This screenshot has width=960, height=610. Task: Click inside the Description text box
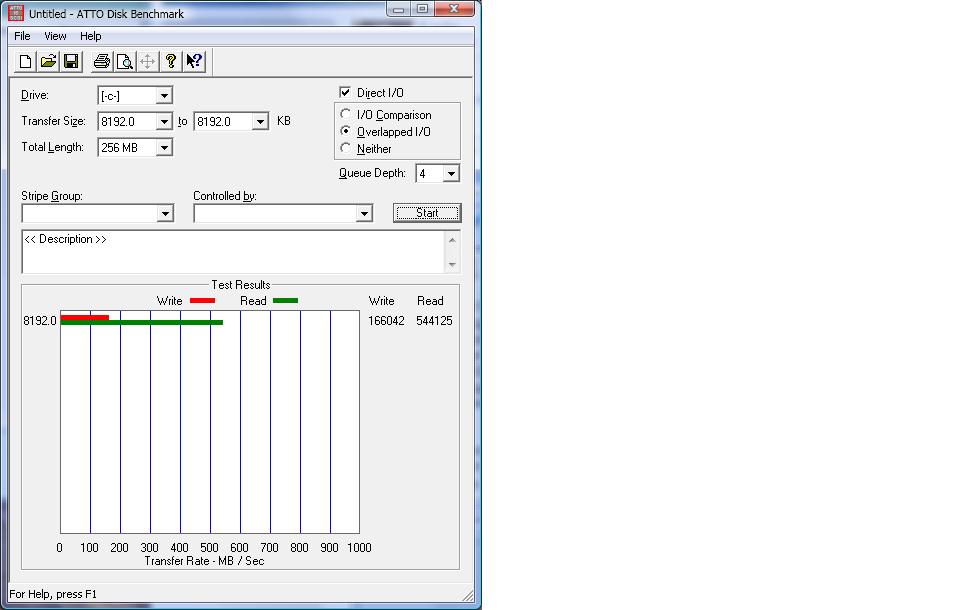233,252
